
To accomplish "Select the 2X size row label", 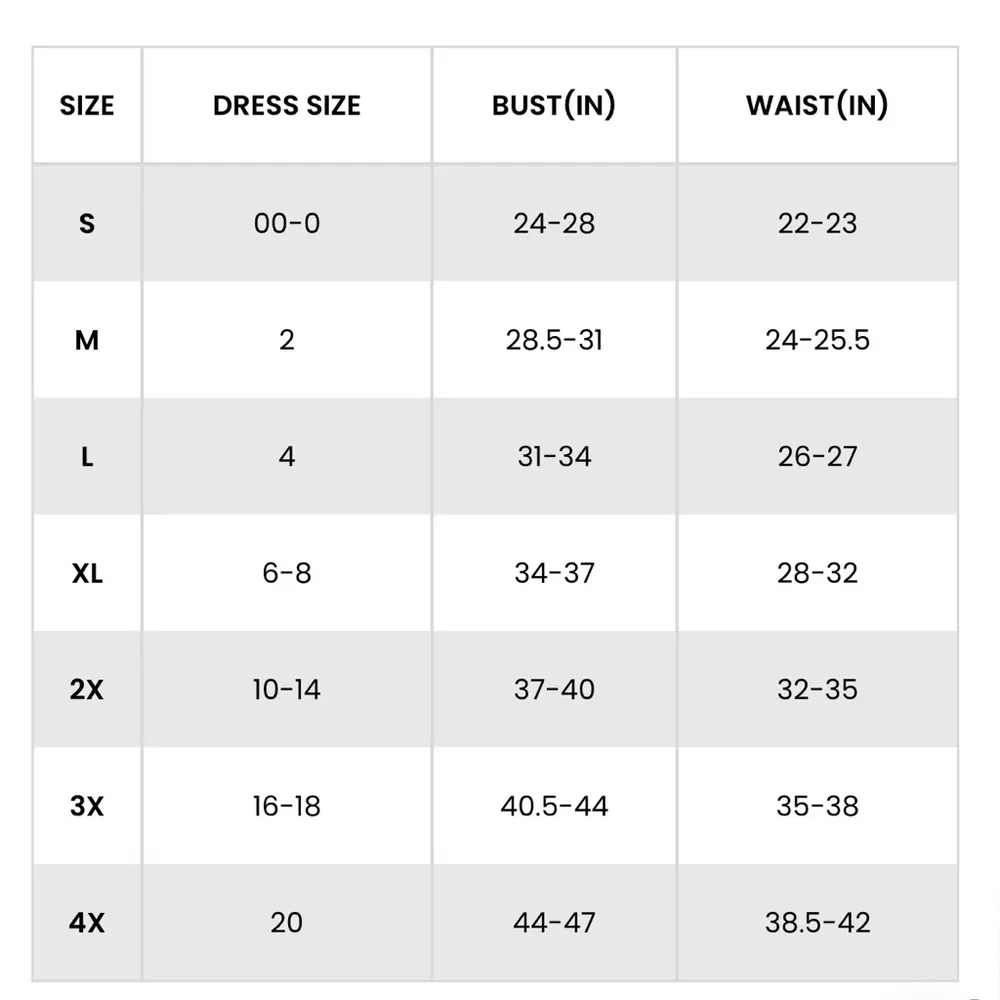I will click(87, 689).
